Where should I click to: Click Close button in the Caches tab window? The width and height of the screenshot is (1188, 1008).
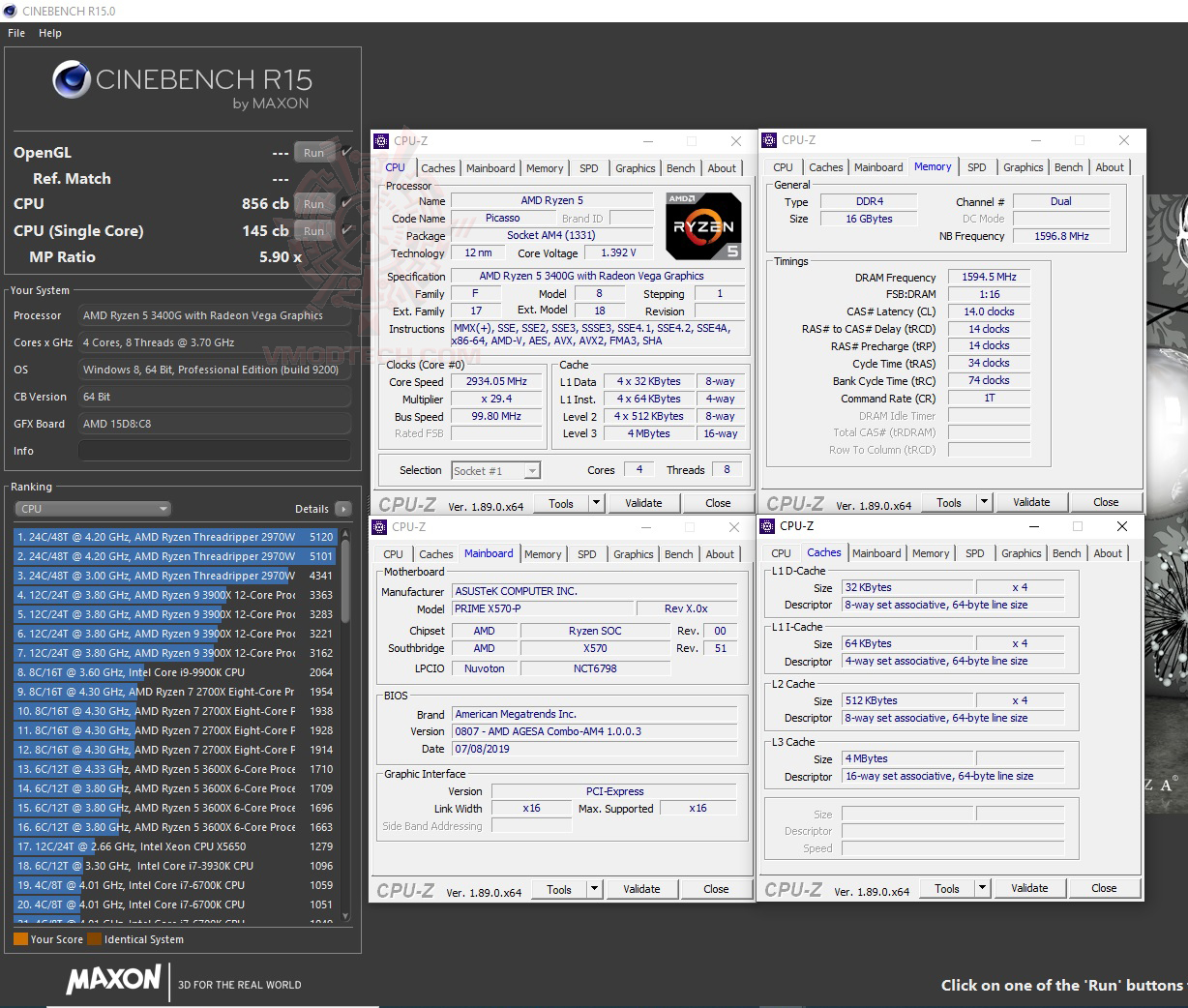coord(1104,888)
